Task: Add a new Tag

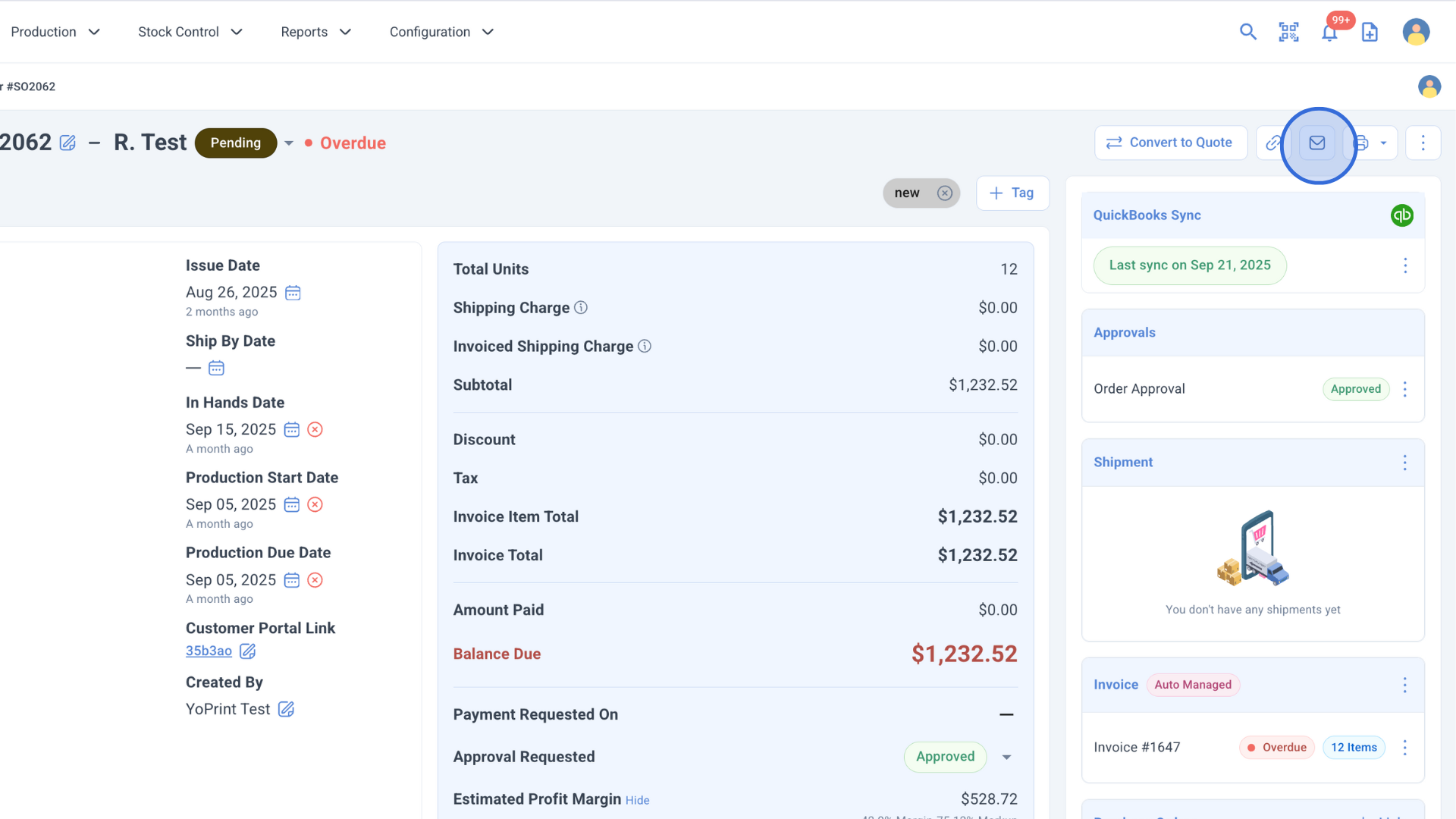Action: tap(1012, 193)
